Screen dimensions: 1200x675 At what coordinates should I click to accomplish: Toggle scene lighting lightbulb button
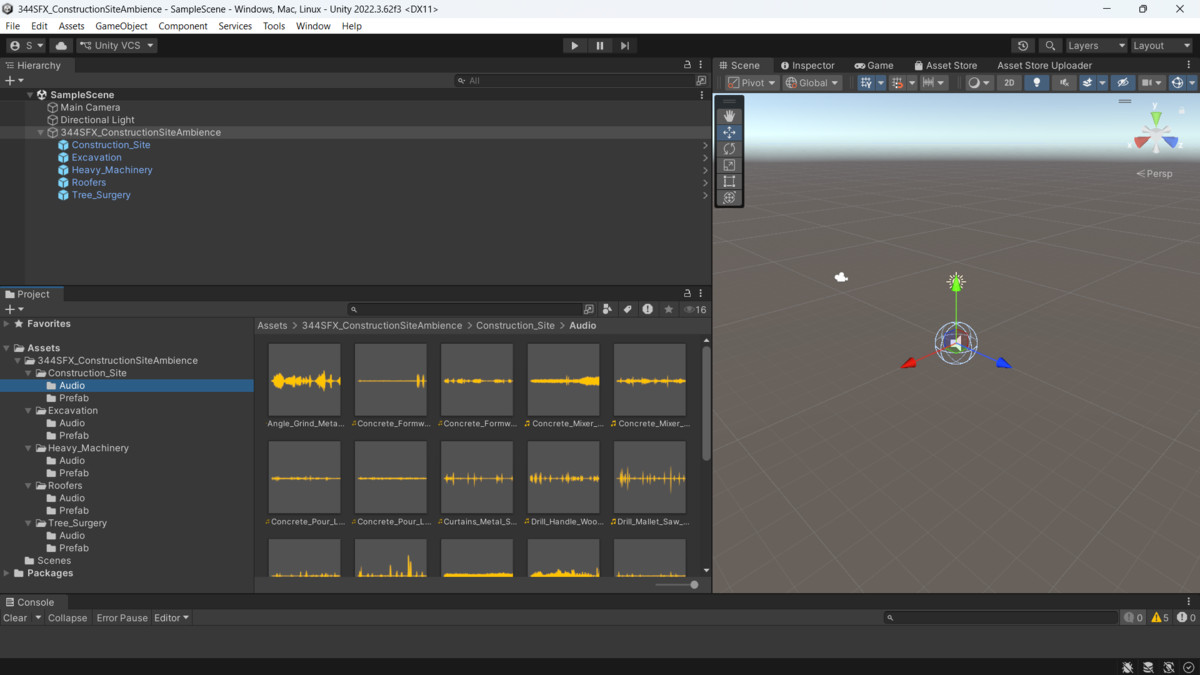(x=1036, y=83)
